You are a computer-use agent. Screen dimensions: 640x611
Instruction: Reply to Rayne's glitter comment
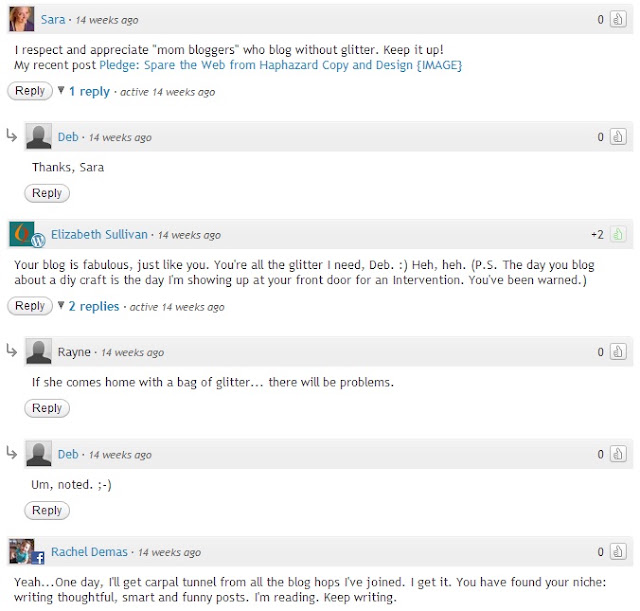tap(47, 408)
